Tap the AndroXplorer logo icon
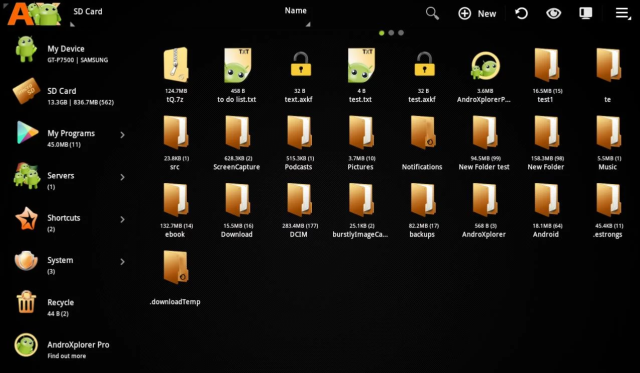640x373 pixels. pos(34,13)
